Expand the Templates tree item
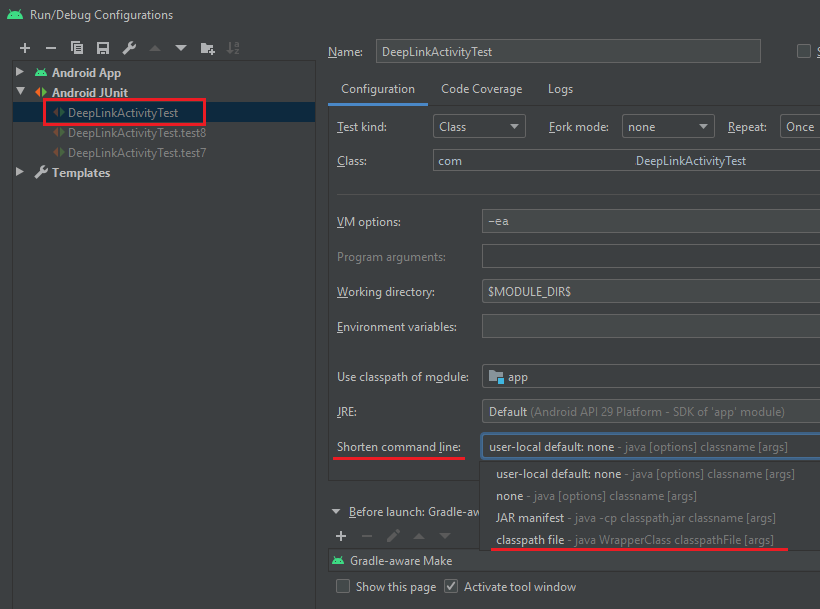Screen dimensions: 820x609 click(18, 172)
